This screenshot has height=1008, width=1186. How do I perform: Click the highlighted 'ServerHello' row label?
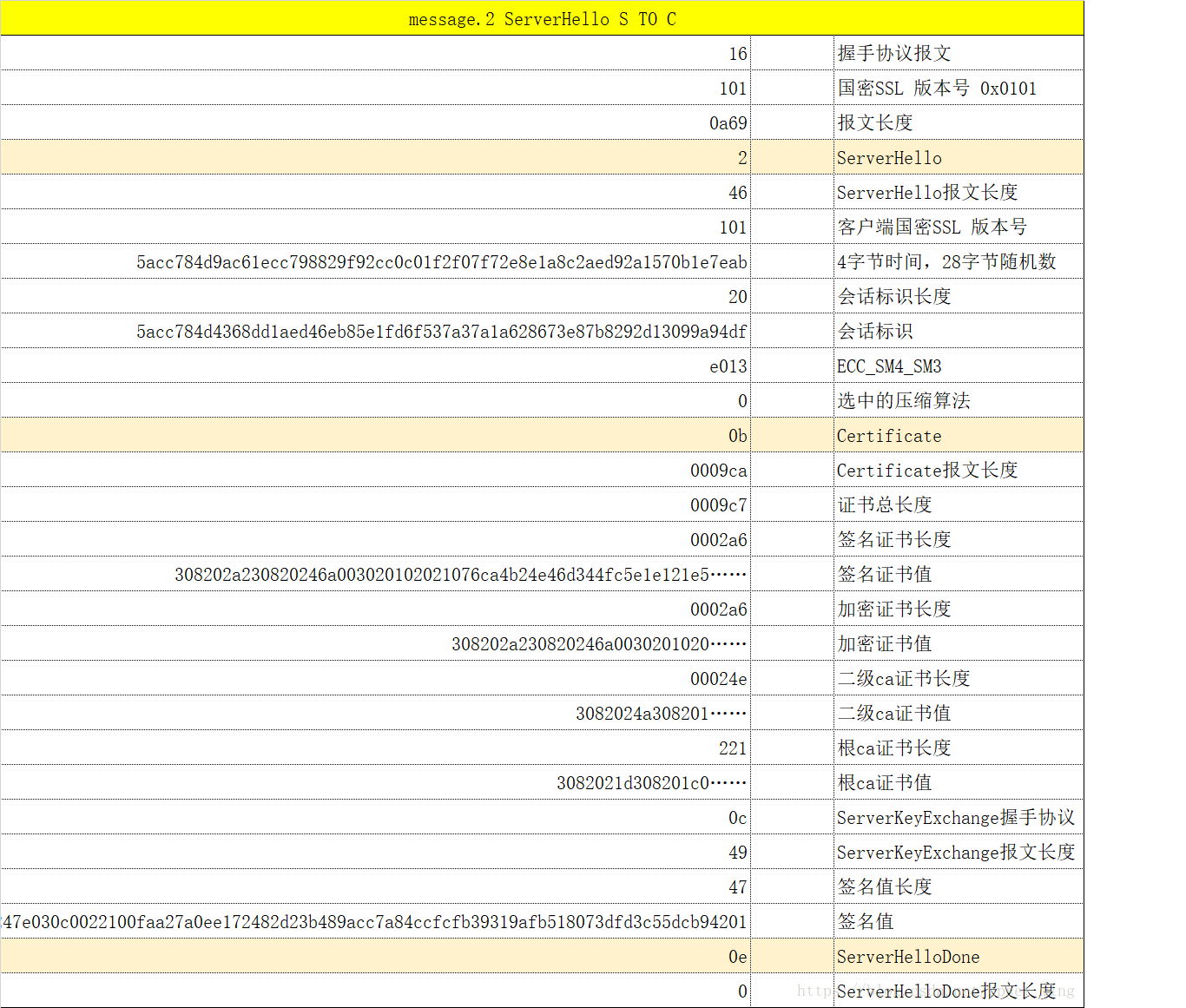tap(888, 157)
